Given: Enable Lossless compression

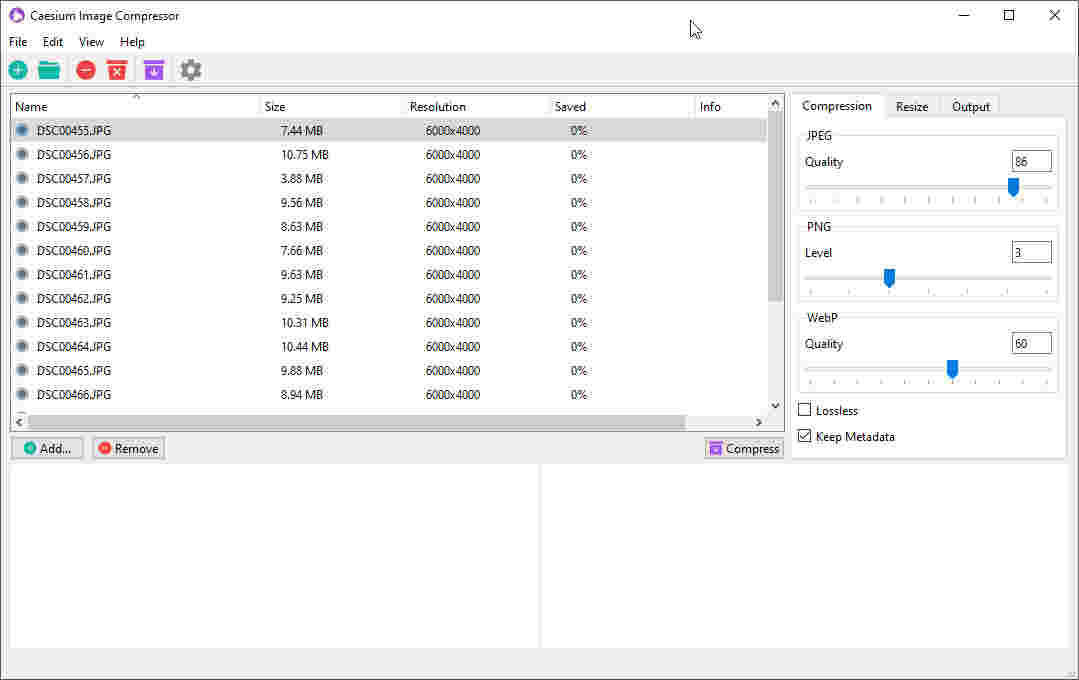Looking at the screenshot, I should (x=804, y=410).
